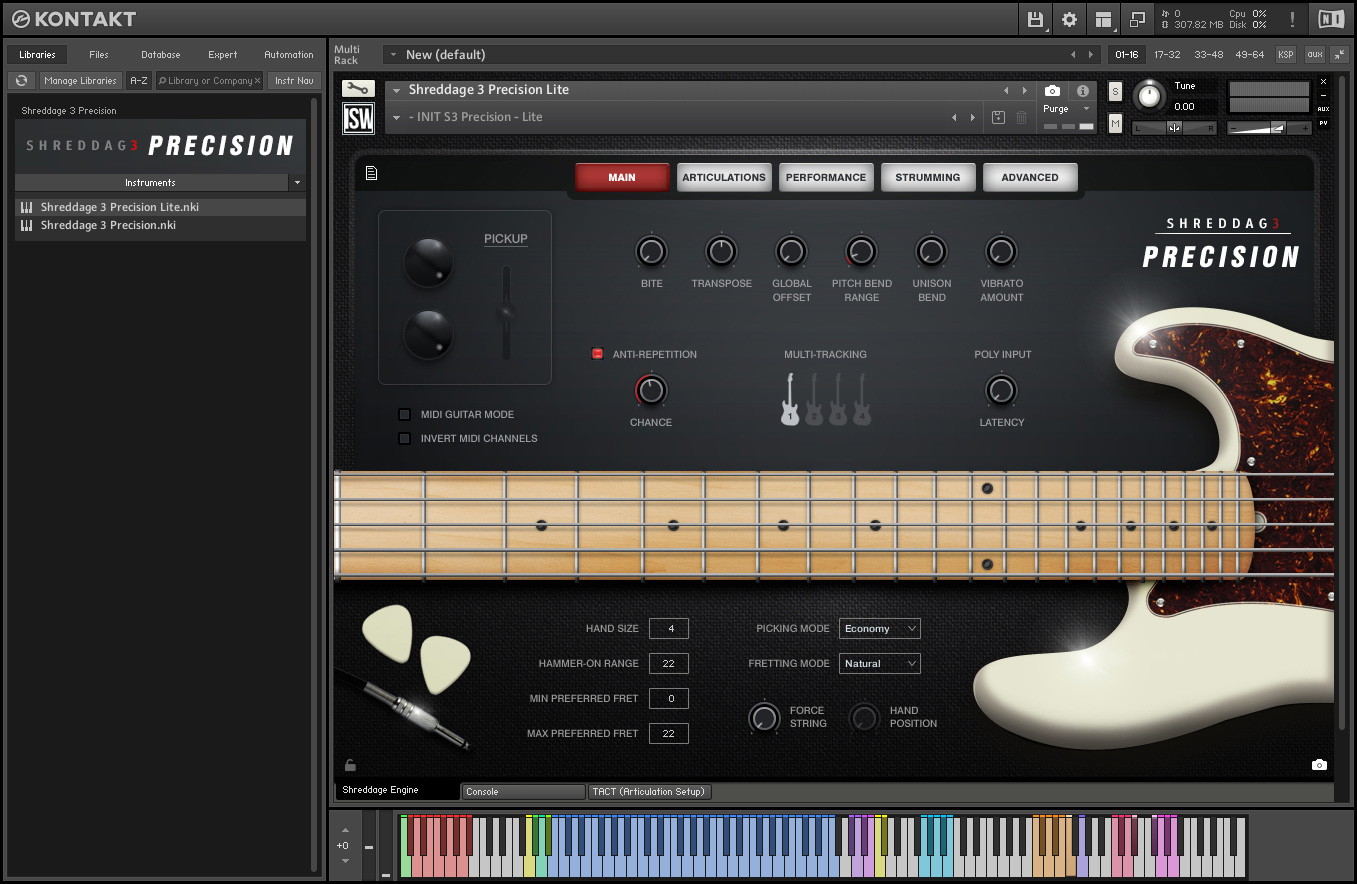Switch to the Strumming tab
The image size is (1357, 884).
pyautogui.click(x=928, y=177)
